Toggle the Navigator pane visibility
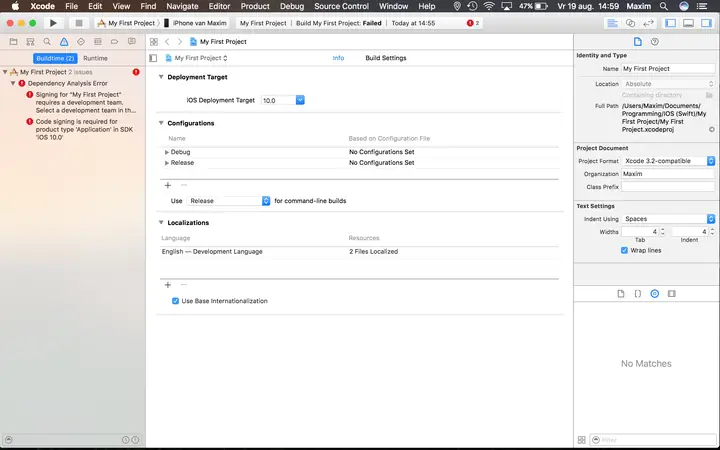Screen dimensions: 720x450 [x=671, y=23]
